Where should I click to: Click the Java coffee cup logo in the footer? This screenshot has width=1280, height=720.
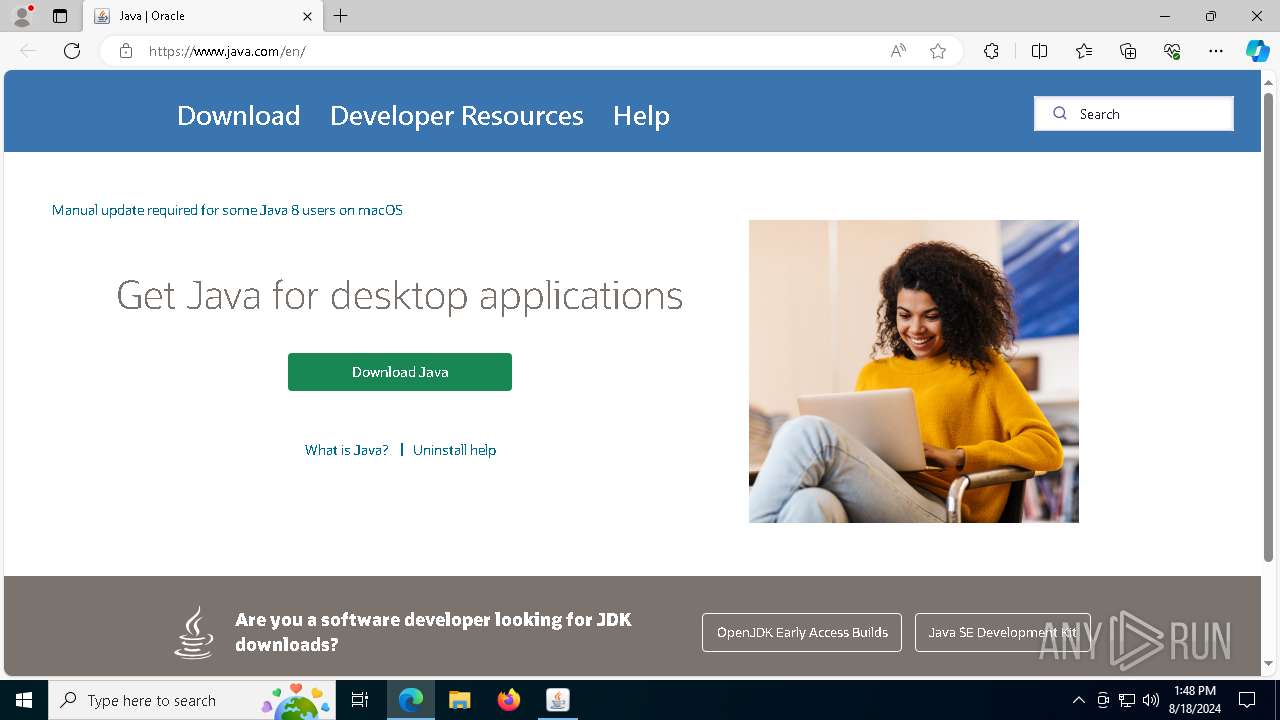click(194, 632)
